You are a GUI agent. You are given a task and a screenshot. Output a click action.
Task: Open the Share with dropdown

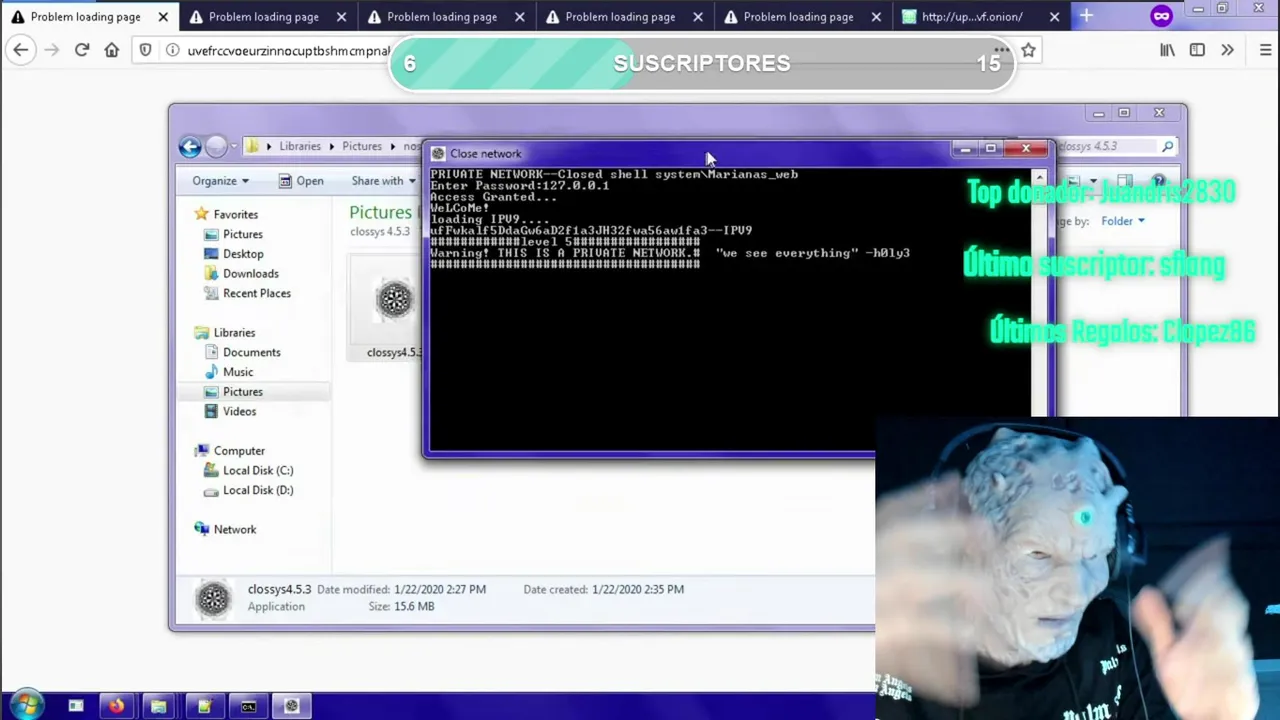pyautogui.click(x=384, y=181)
